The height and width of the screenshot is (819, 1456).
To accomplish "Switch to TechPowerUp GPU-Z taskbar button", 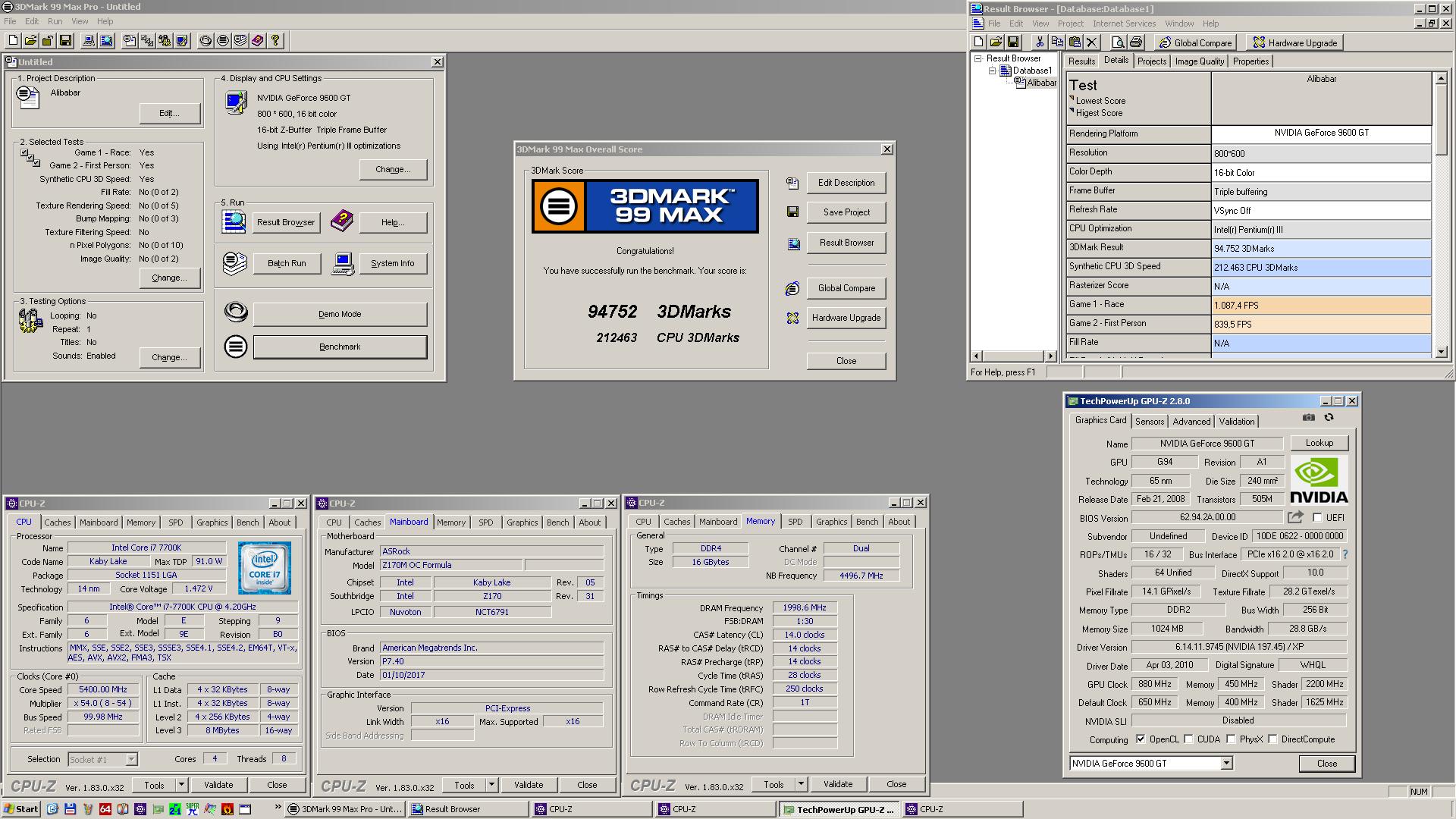I will pyautogui.click(x=840, y=809).
